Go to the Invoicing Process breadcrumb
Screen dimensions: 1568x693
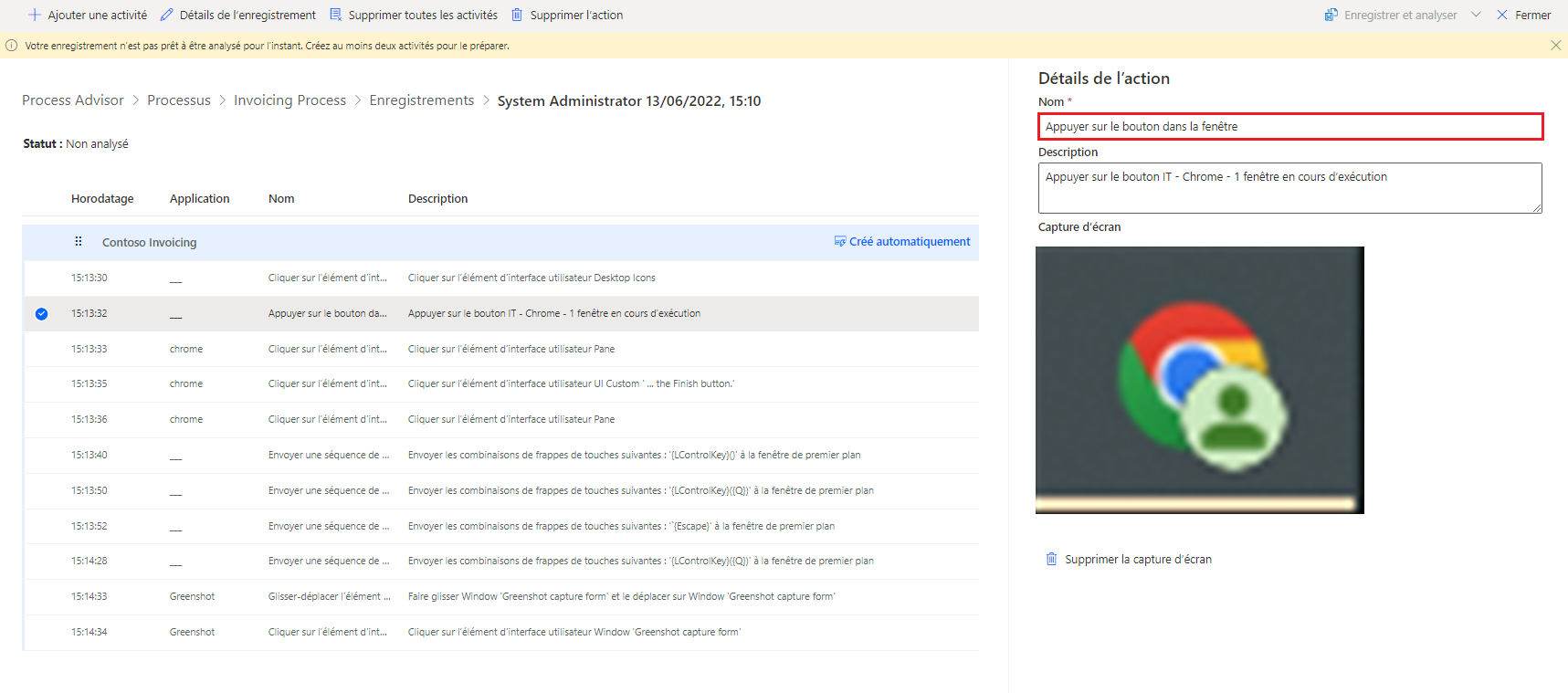point(289,100)
